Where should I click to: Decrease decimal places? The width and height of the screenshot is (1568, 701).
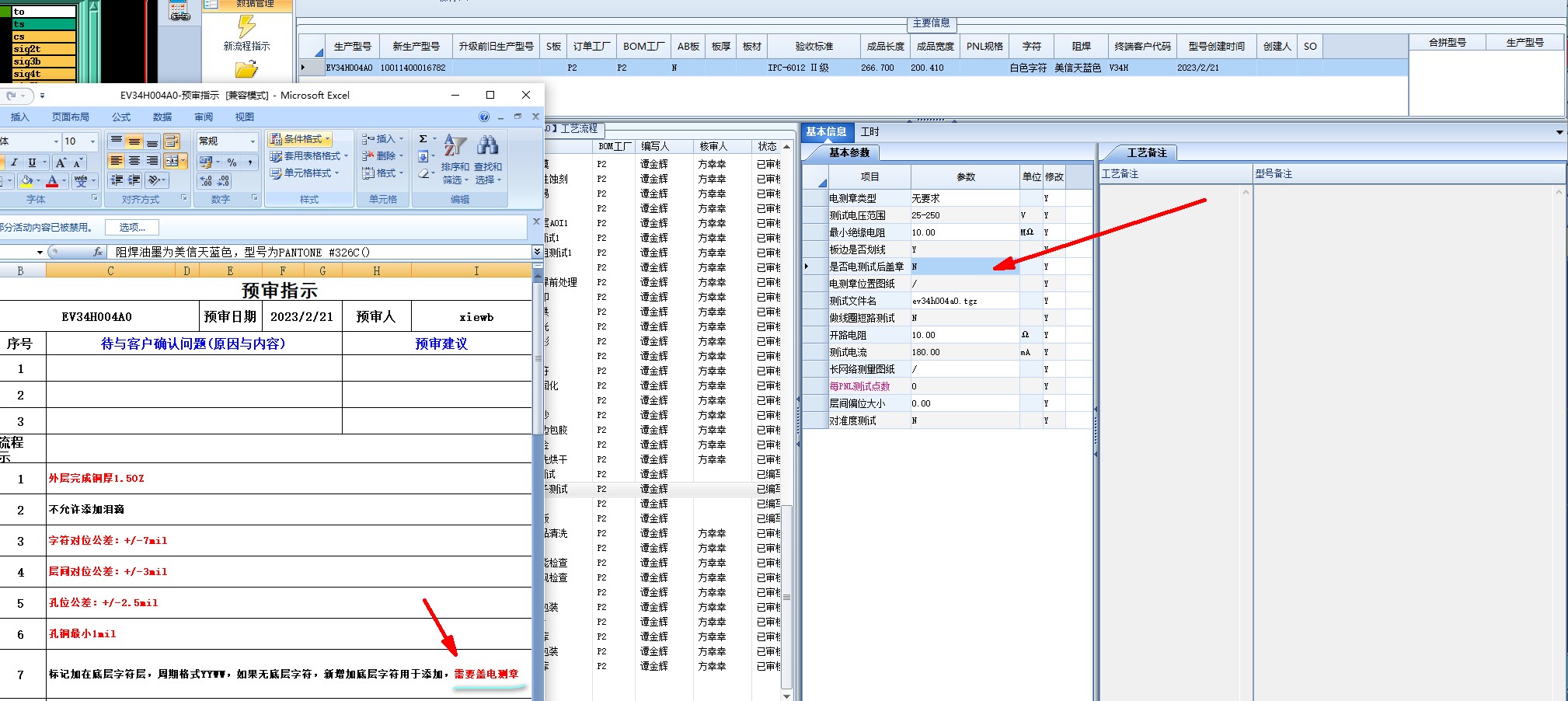click(223, 180)
